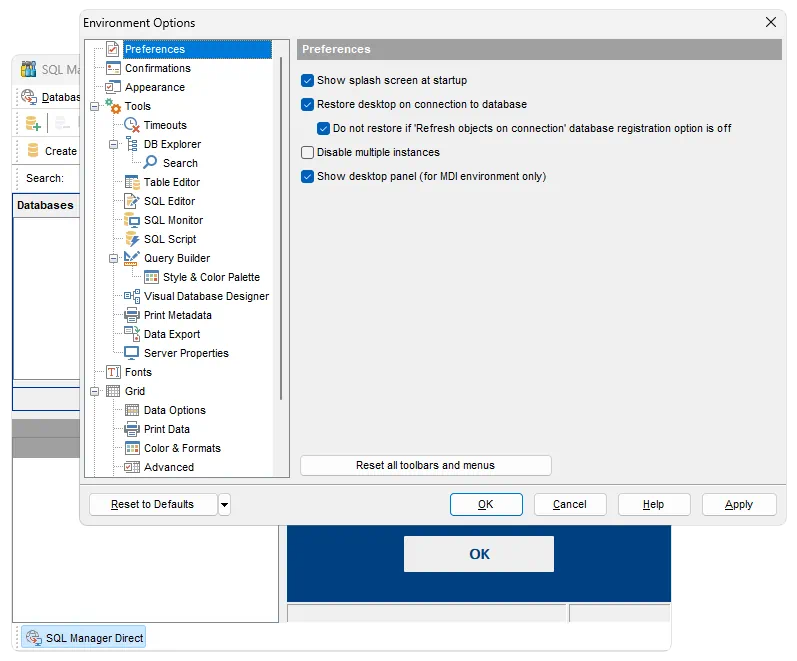Click the Server Properties monitor icon

tap(132, 353)
